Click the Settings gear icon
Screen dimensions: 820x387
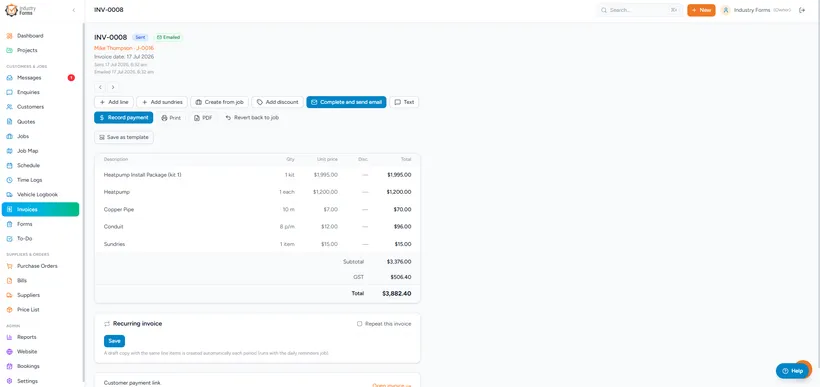click(x=9, y=381)
